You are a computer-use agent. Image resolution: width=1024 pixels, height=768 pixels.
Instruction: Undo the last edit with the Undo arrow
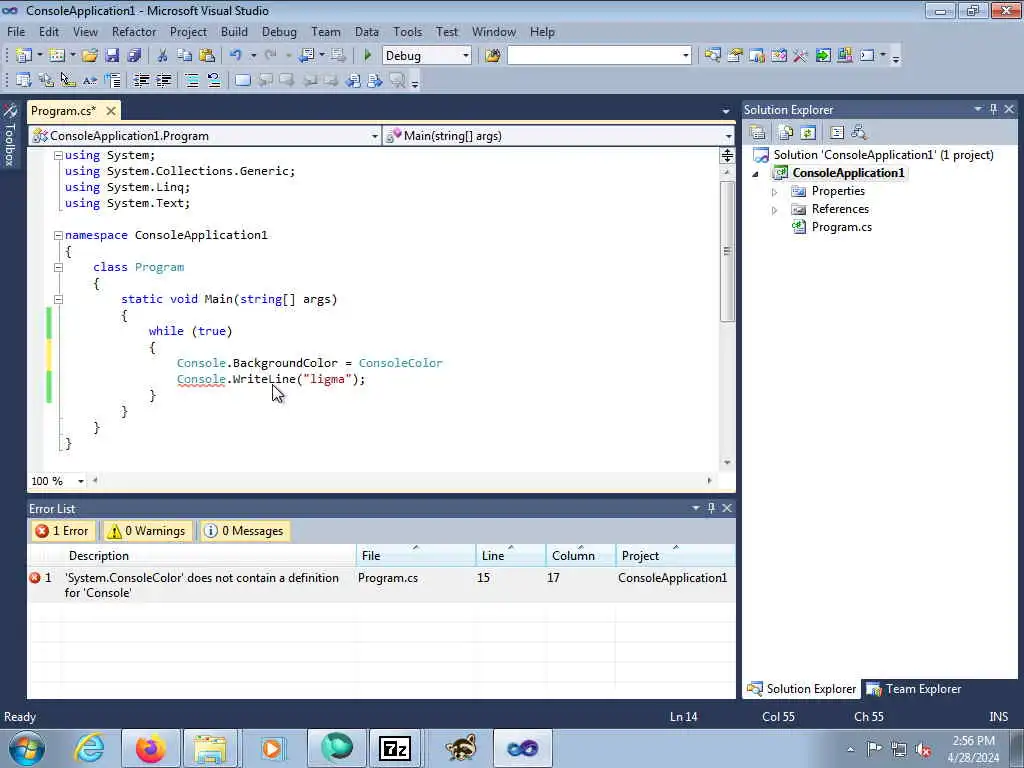point(236,56)
